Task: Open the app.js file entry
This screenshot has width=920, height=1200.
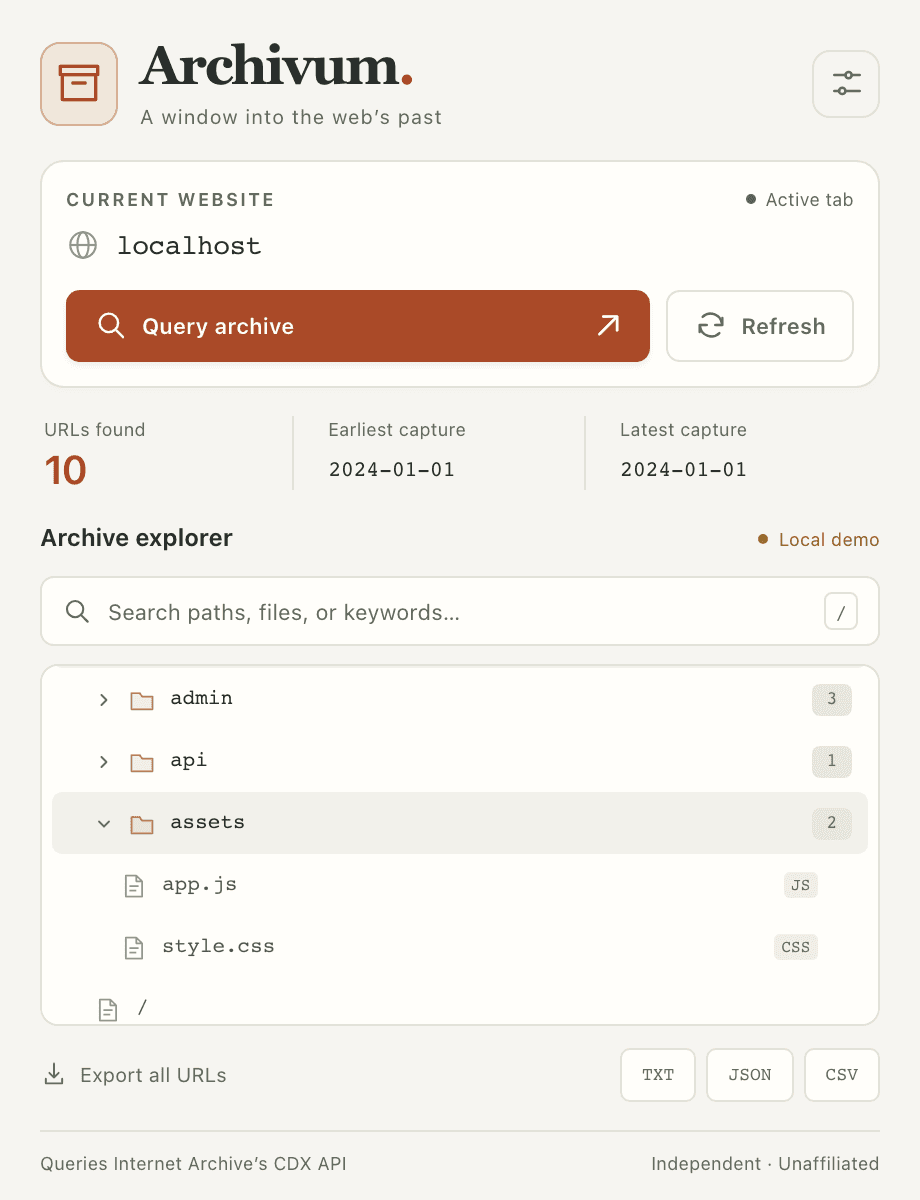Action: click(x=460, y=885)
